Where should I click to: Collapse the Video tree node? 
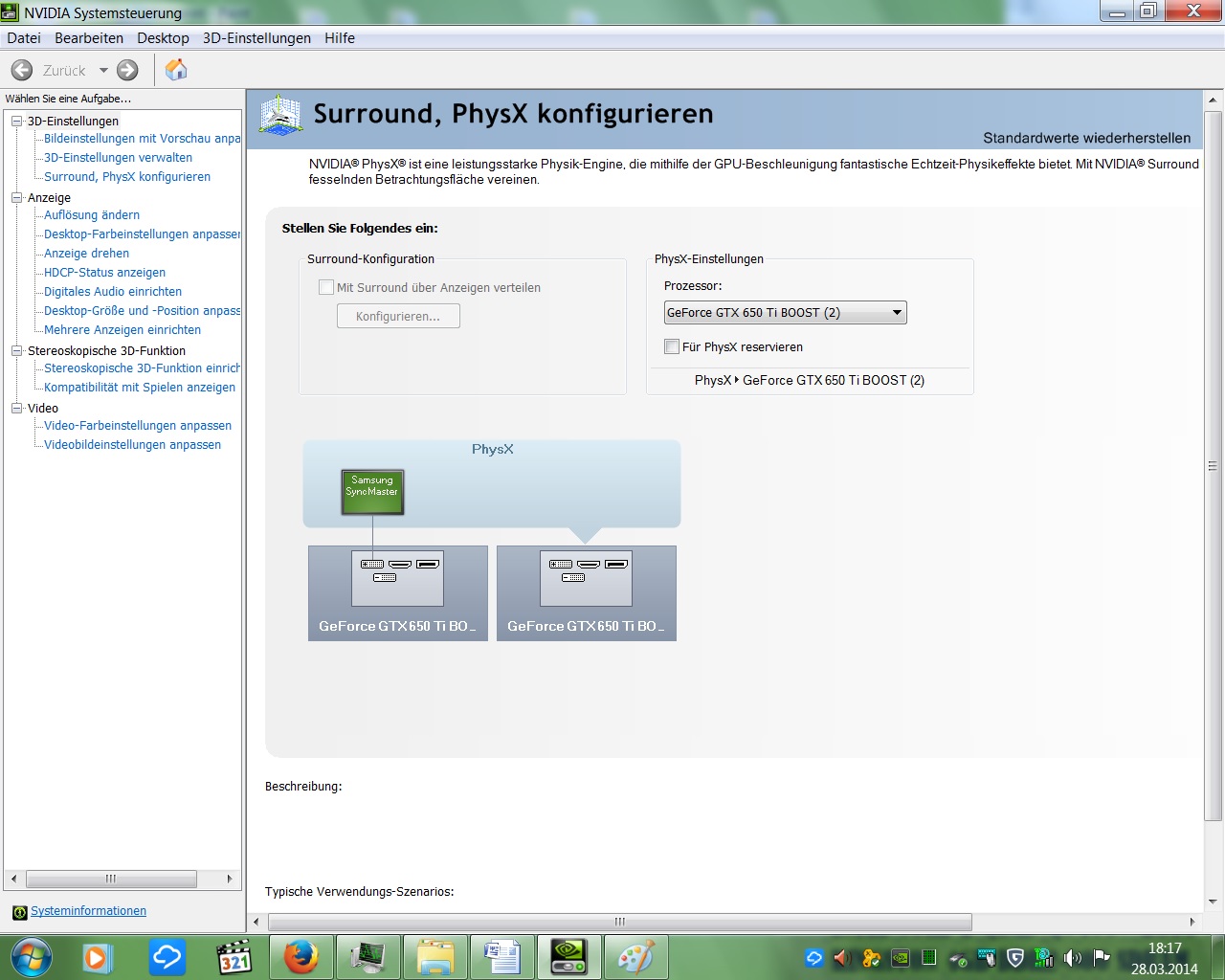(16, 408)
